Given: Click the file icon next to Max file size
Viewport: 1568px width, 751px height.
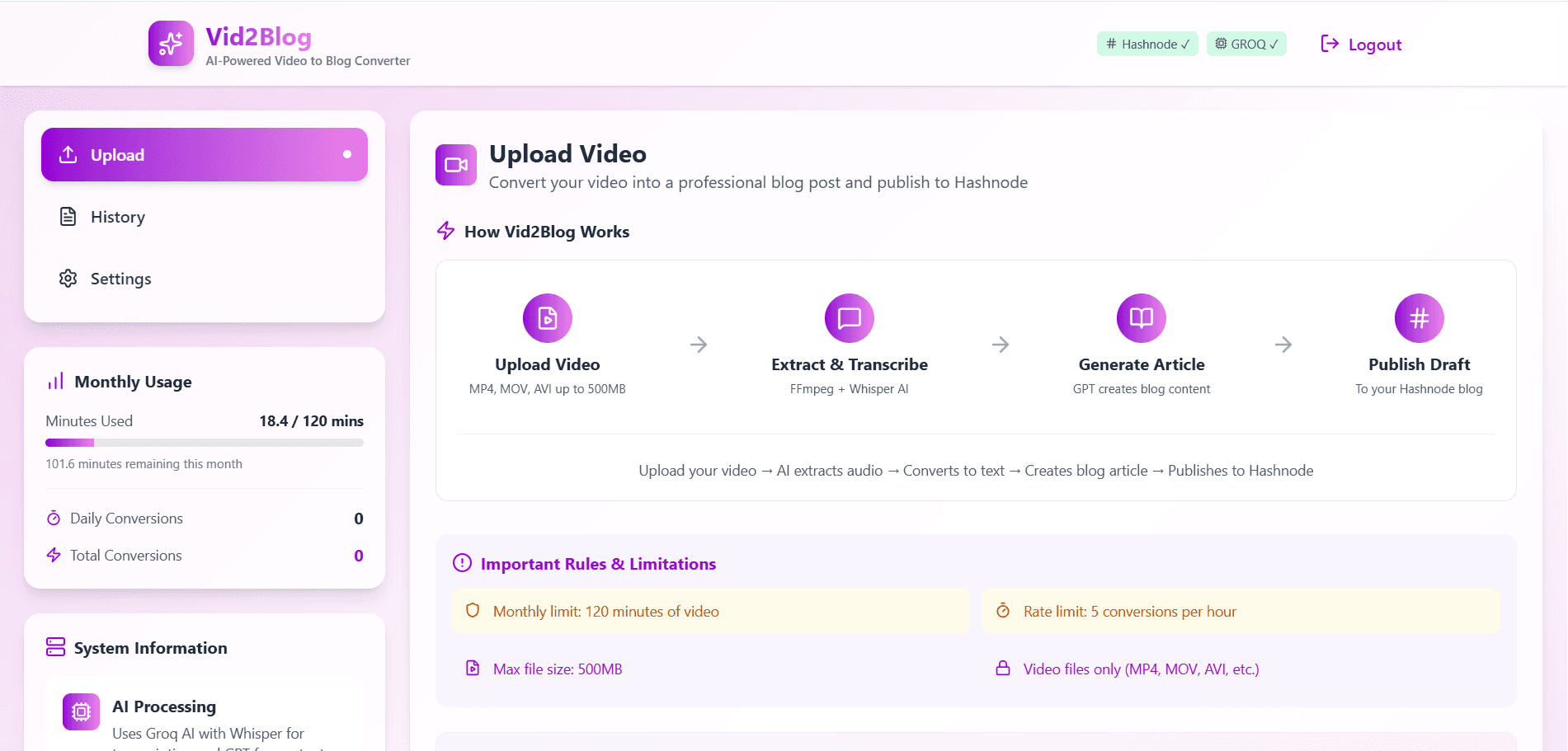Looking at the screenshot, I should [x=473, y=668].
